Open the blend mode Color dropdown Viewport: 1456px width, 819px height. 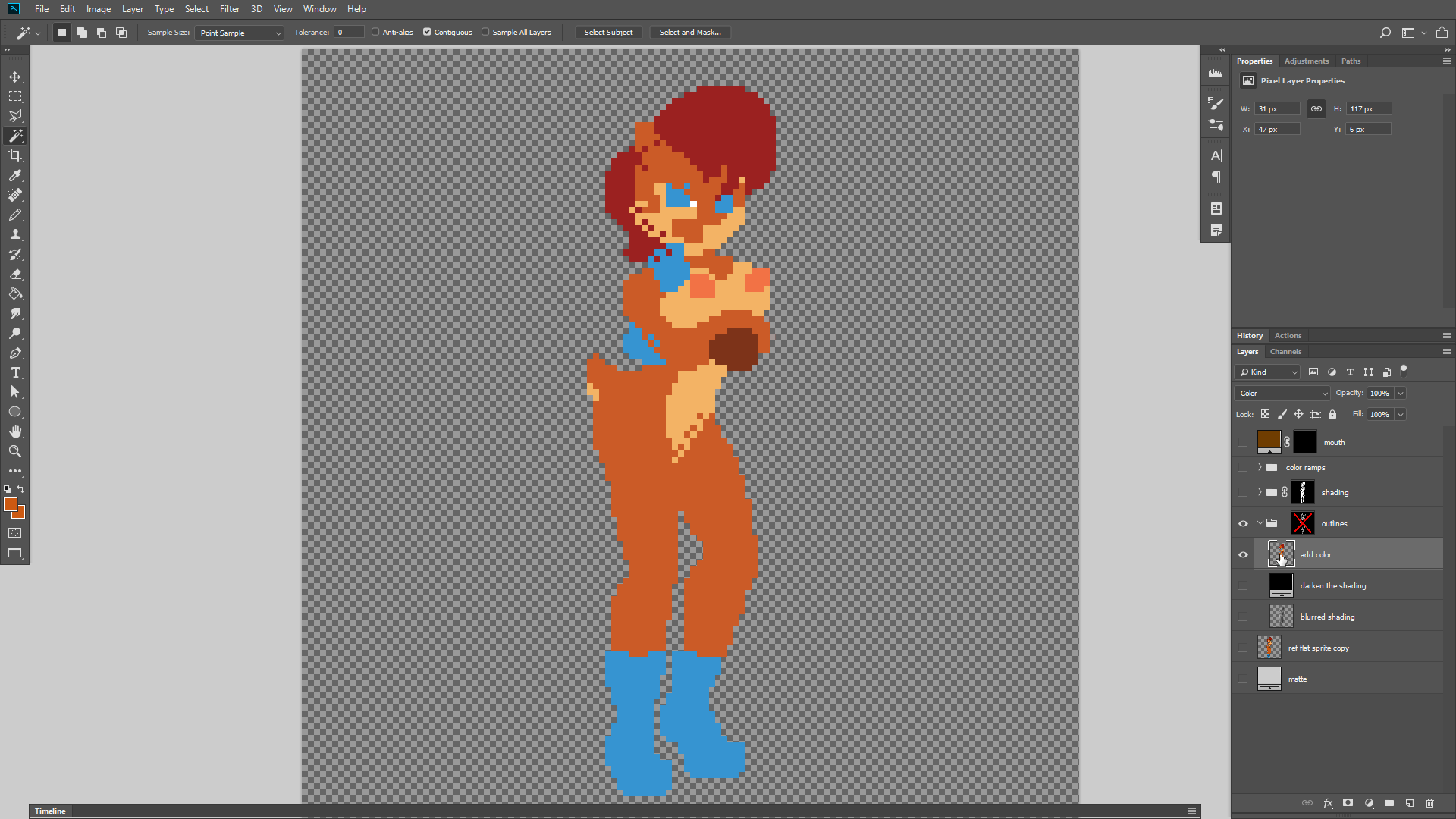pyautogui.click(x=1282, y=393)
